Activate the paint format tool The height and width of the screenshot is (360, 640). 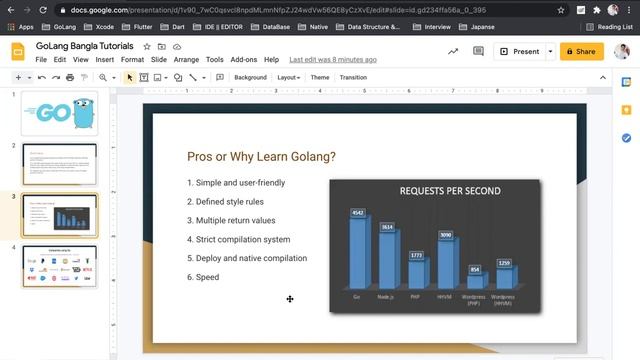[84, 78]
